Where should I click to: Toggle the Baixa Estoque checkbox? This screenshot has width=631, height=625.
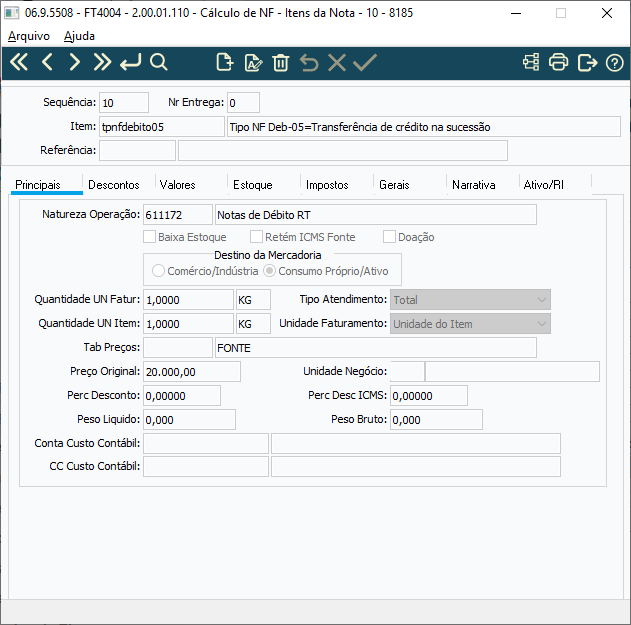click(x=149, y=237)
